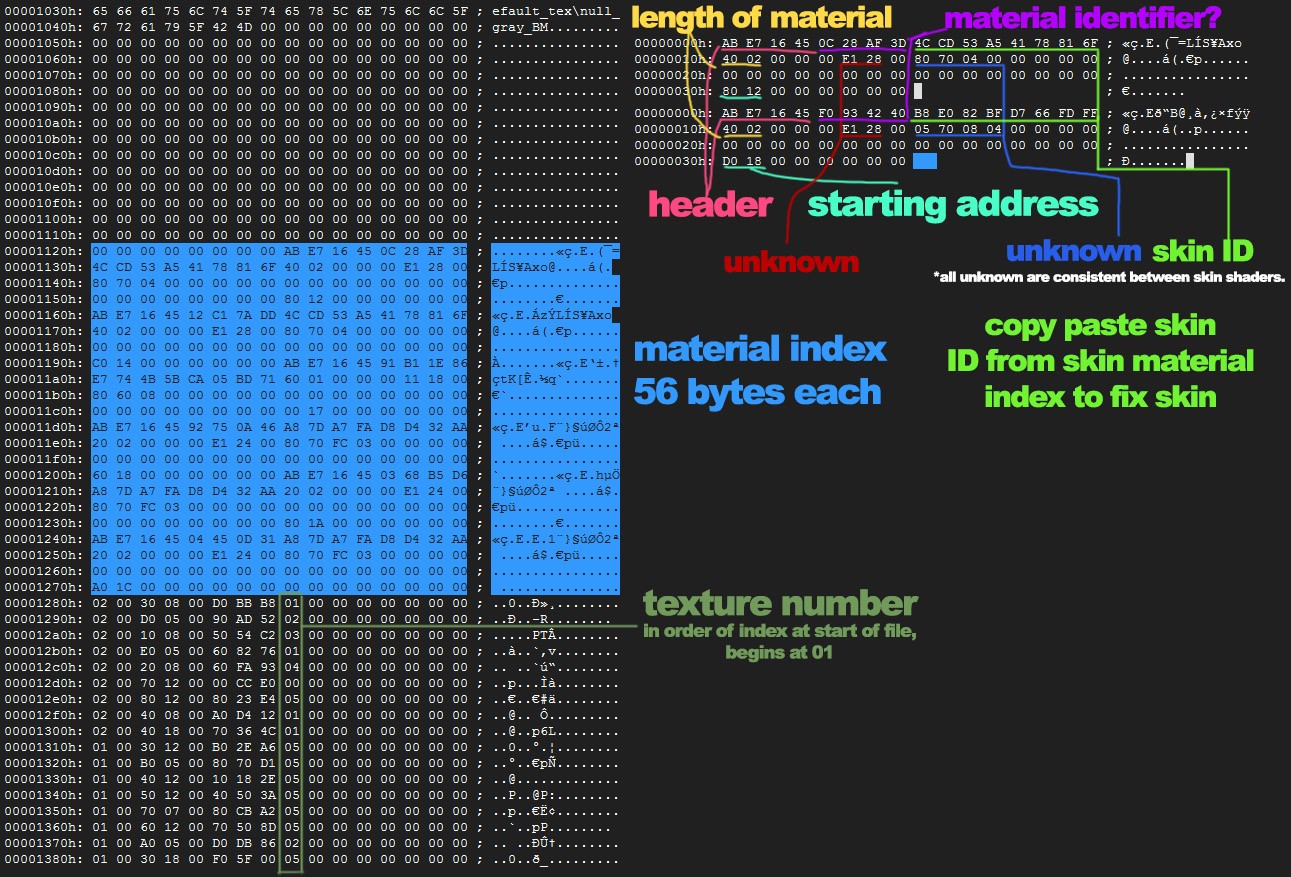The height and width of the screenshot is (877, 1291).
Task: Click the white footnote about unknown values
Action: [1108, 278]
